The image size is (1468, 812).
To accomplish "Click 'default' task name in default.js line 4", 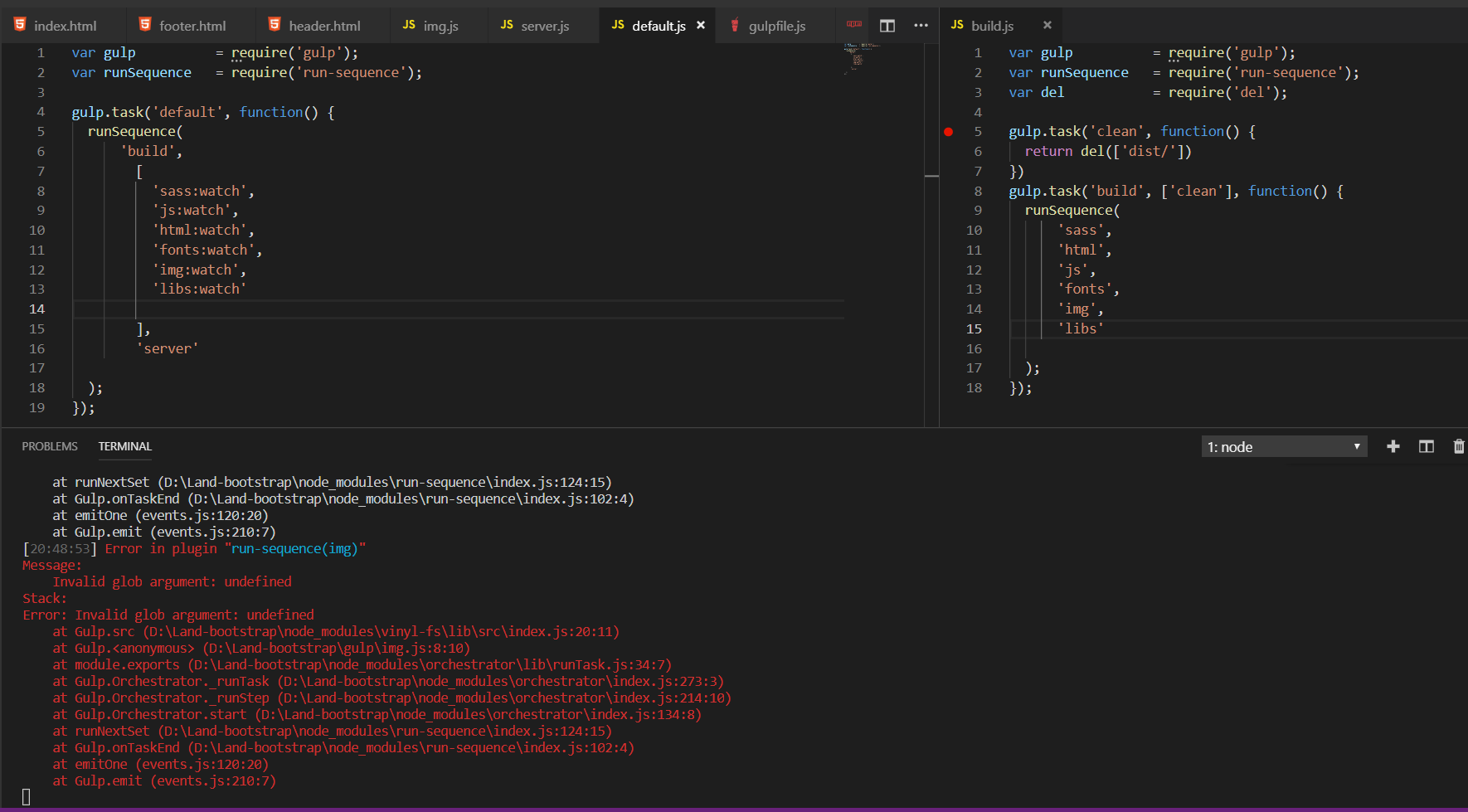I will (x=187, y=112).
